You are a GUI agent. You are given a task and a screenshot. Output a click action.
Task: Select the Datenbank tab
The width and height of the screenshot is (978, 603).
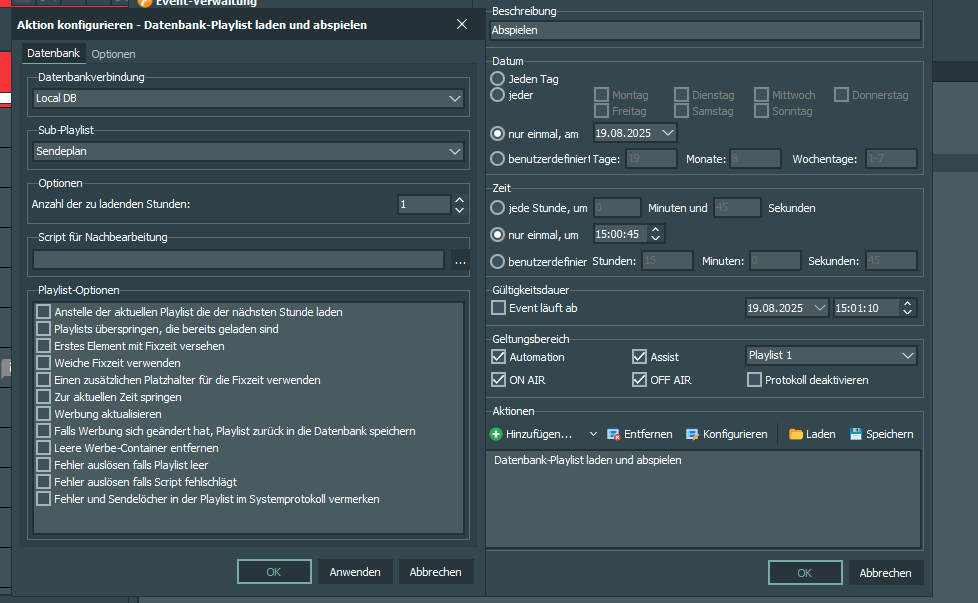click(x=53, y=54)
